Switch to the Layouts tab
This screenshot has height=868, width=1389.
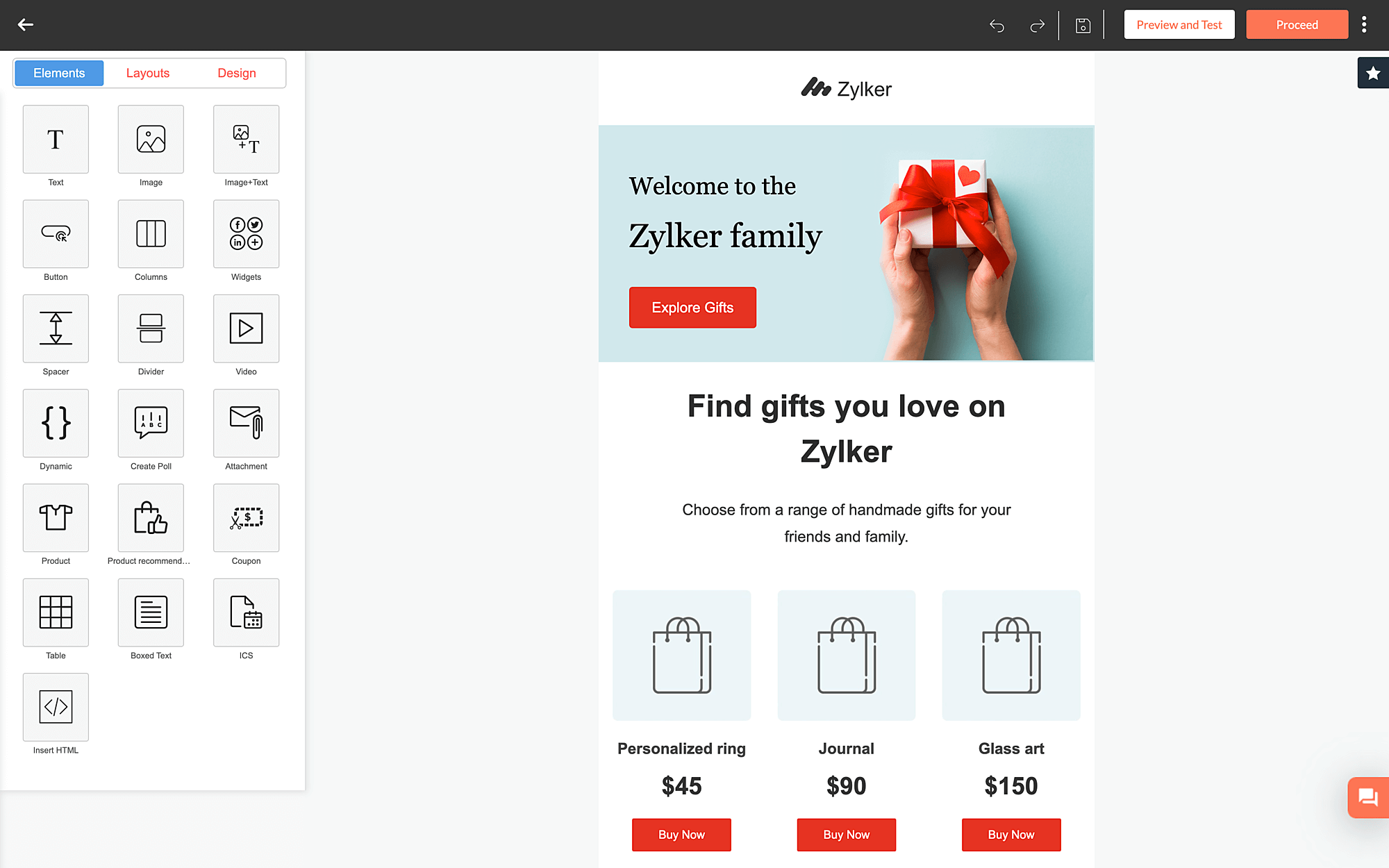click(x=148, y=72)
